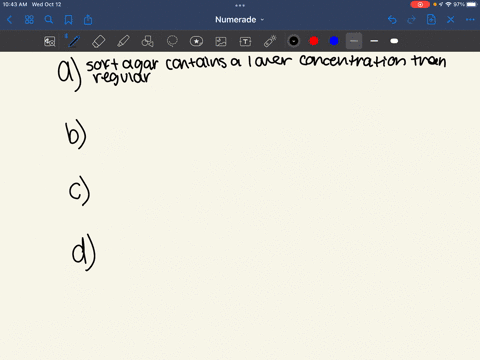Bookmark this page
The width and height of the screenshot is (480, 360).
click(x=68, y=20)
